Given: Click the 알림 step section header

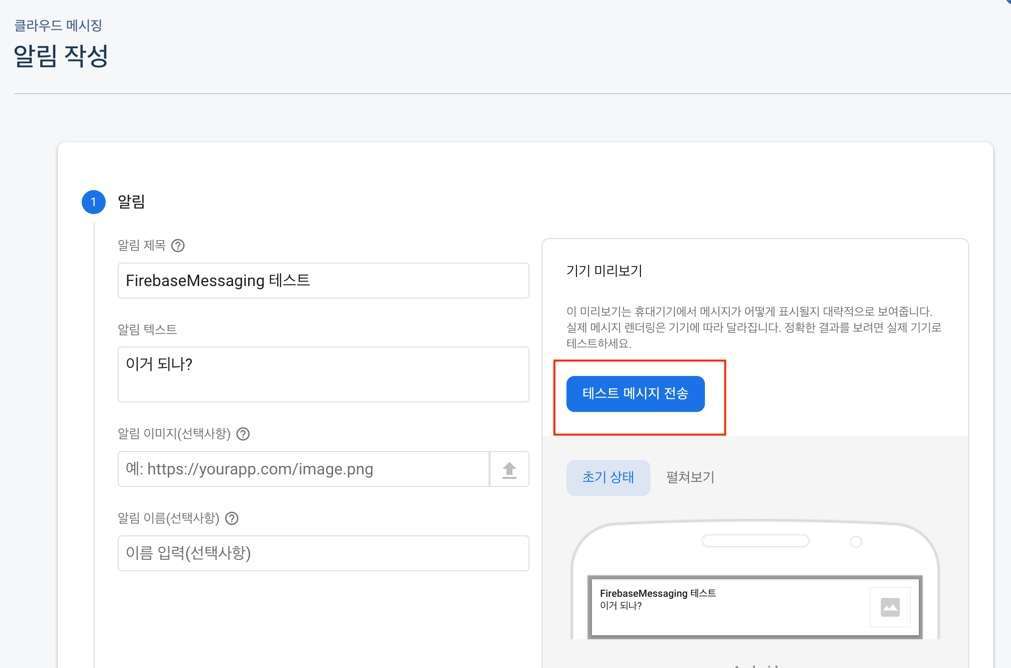Looking at the screenshot, I should [131, 203].
